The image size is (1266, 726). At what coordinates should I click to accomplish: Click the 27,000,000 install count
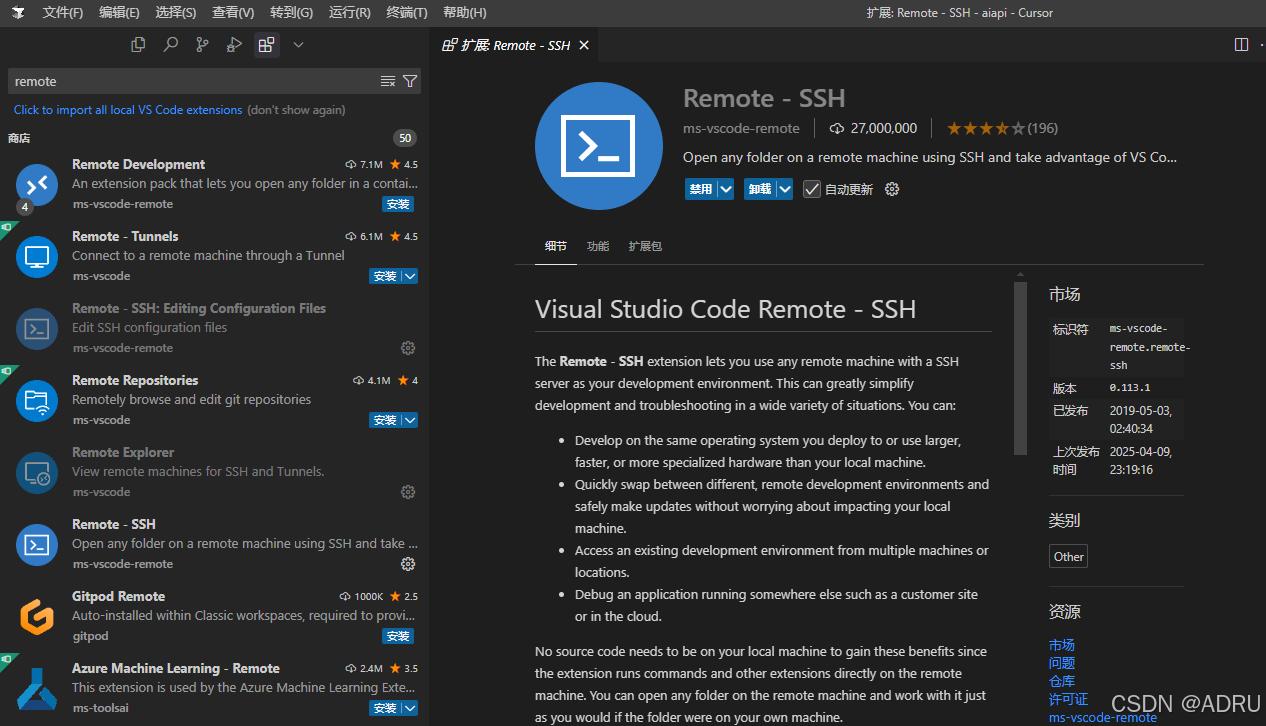pyautogui.click(x=873, y=128)
